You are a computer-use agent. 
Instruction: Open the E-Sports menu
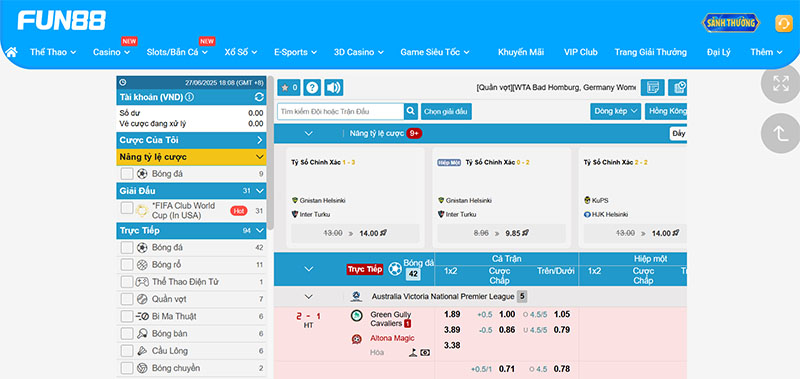point(295,52)
